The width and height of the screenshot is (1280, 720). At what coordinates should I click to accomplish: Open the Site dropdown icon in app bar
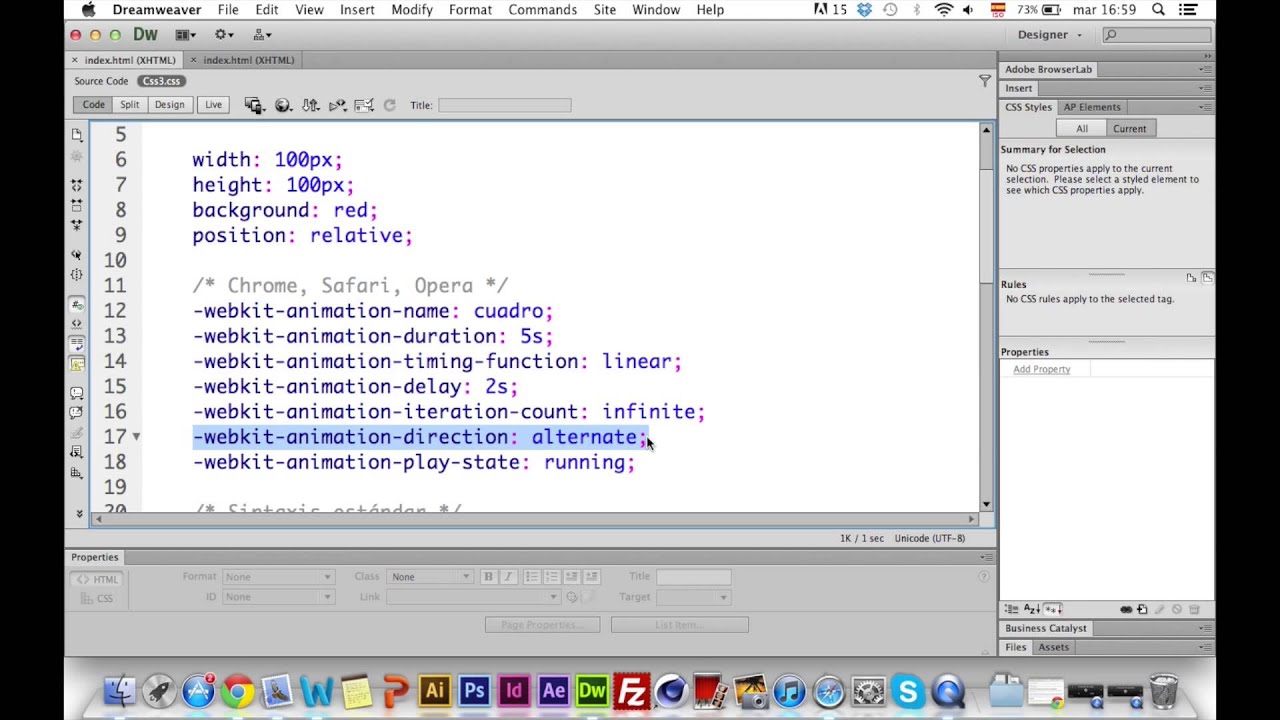pyautogui.click(x=262, y=35)
